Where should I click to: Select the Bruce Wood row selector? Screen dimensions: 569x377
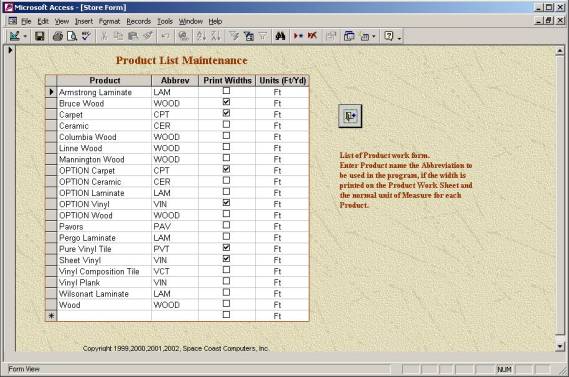coord(51,103)
